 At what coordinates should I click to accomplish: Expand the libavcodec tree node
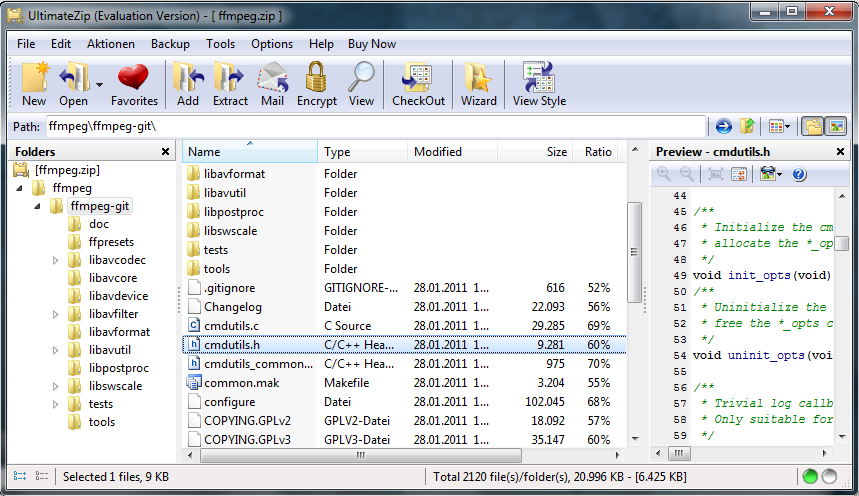(x=55, y=260)
